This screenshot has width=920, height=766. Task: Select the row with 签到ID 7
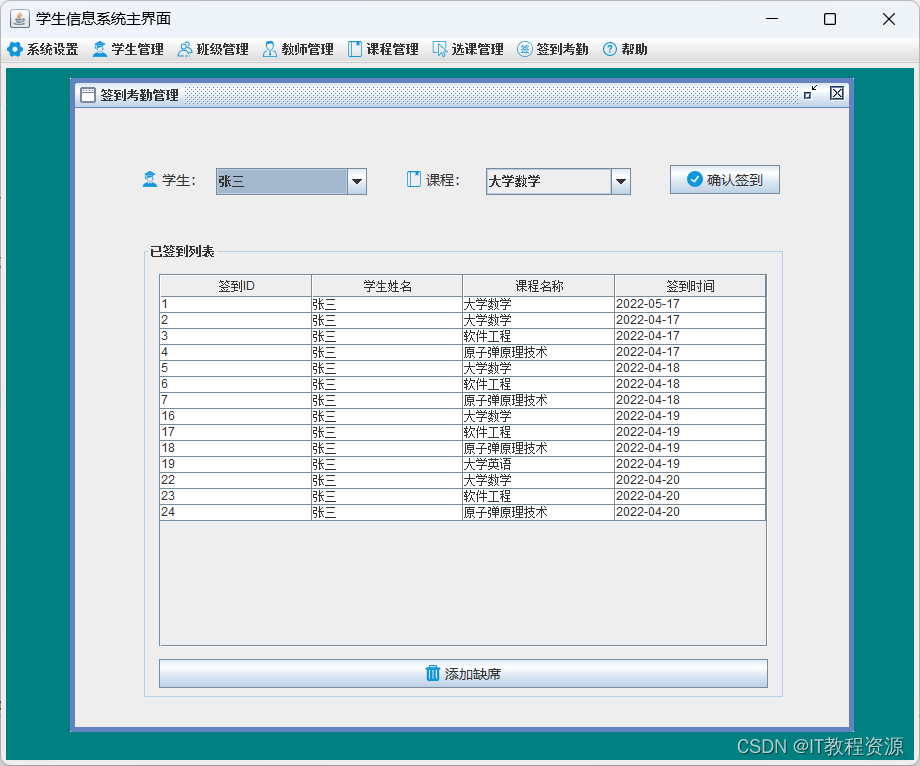pos(463,400)
